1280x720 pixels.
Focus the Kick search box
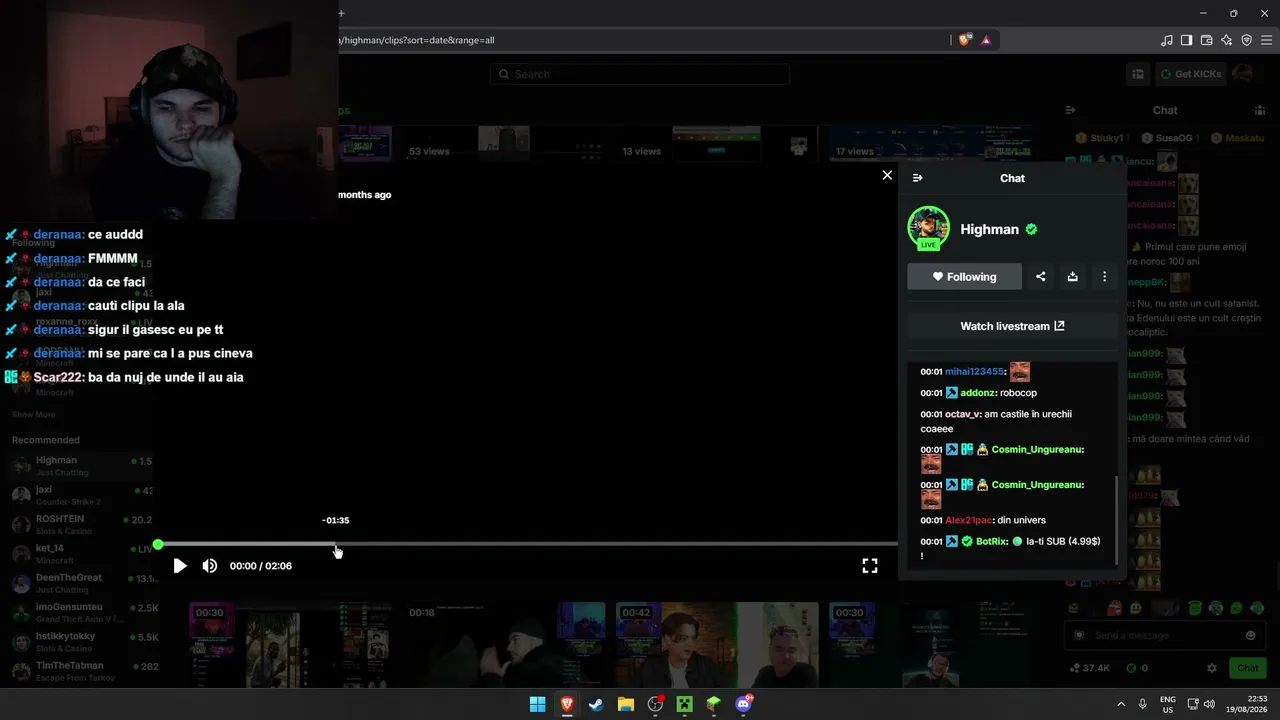coord(640,74)
